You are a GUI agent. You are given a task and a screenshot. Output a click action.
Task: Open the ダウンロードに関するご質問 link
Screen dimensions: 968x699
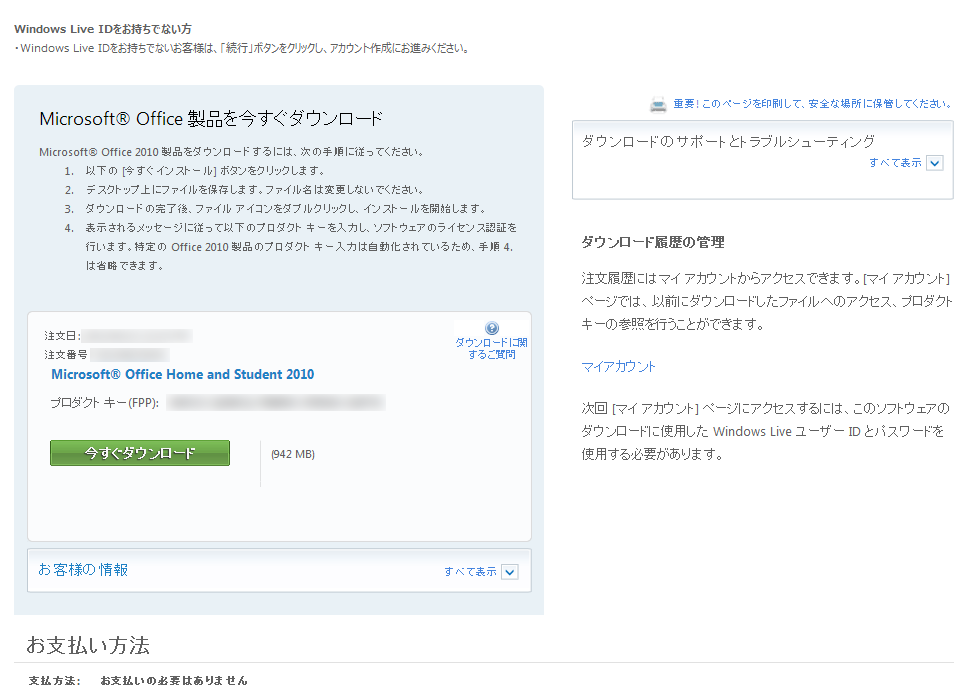[x=491, y=348]
